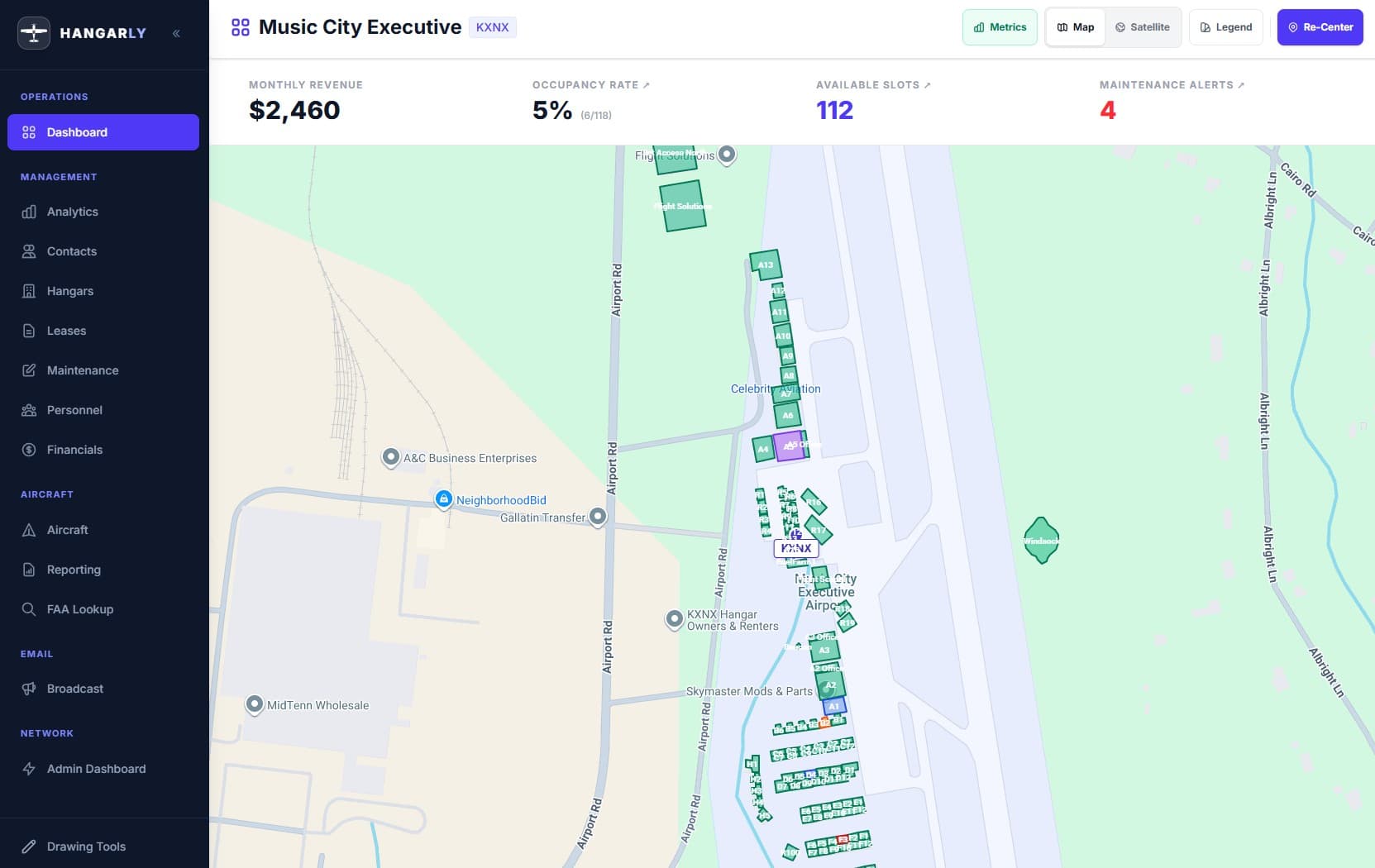Image resolution: width=1375 pixels, height=868 pixels.
Task: Open the Legend panel
Action: (1225, 26)
